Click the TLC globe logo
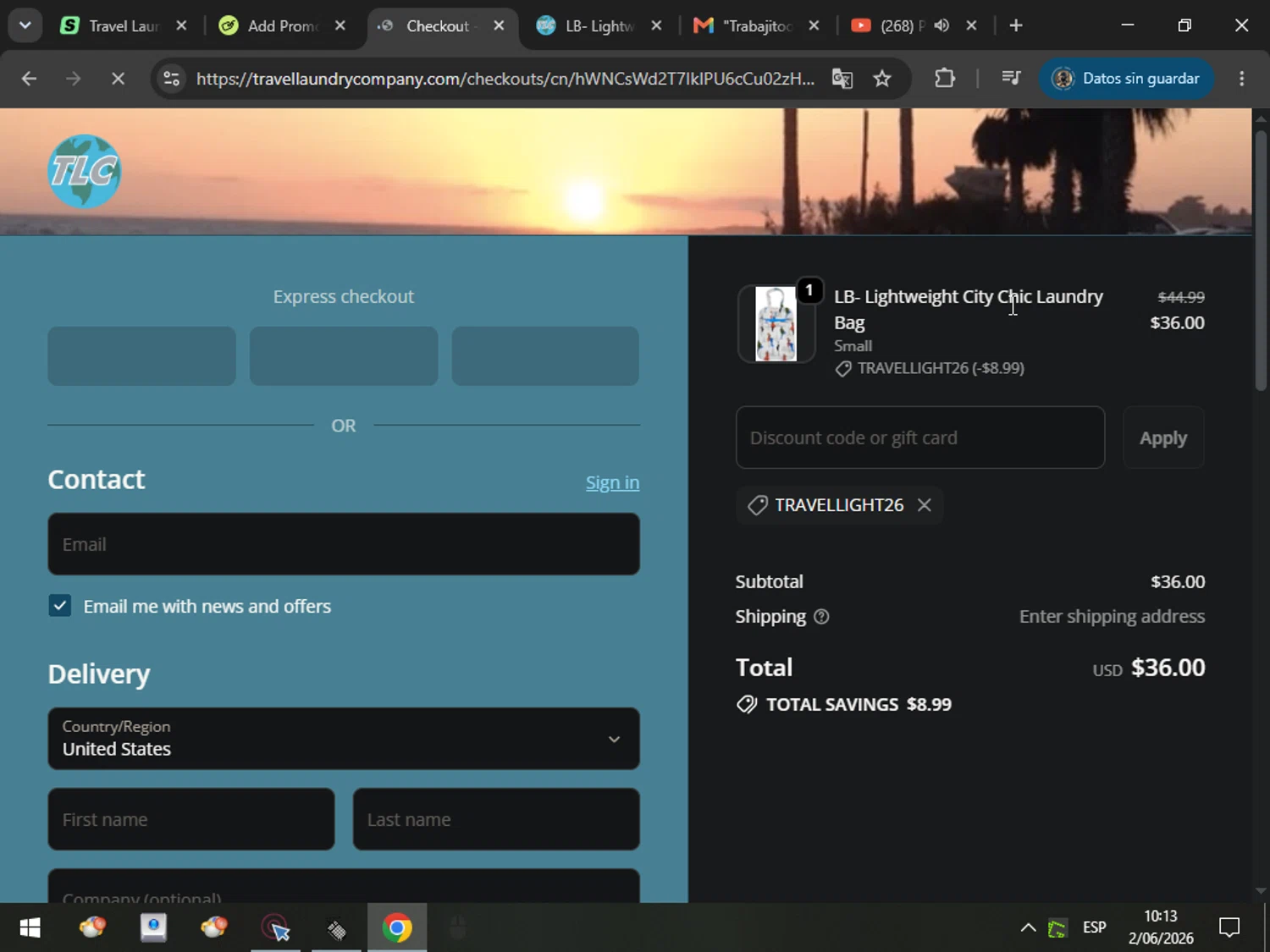Viewport: 1270px width, 952px height. pos(85,172)
